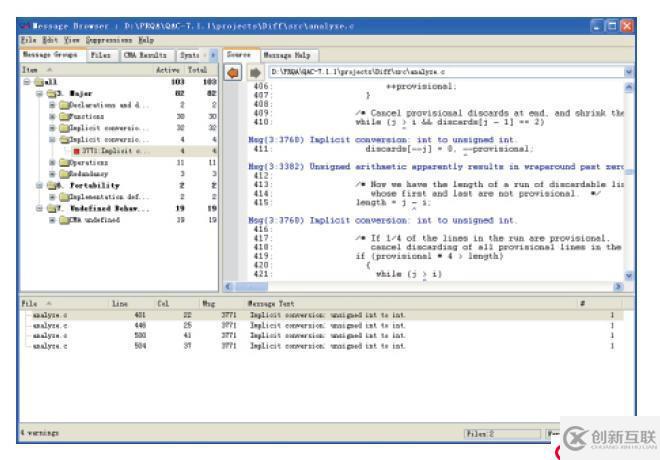
Task: Select the analyze.c row at line 448
Action: (x=322, y=326)
